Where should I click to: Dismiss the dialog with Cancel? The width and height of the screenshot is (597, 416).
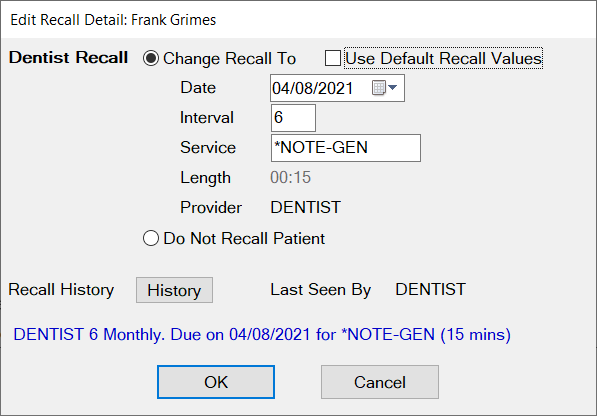click(380, 382)
